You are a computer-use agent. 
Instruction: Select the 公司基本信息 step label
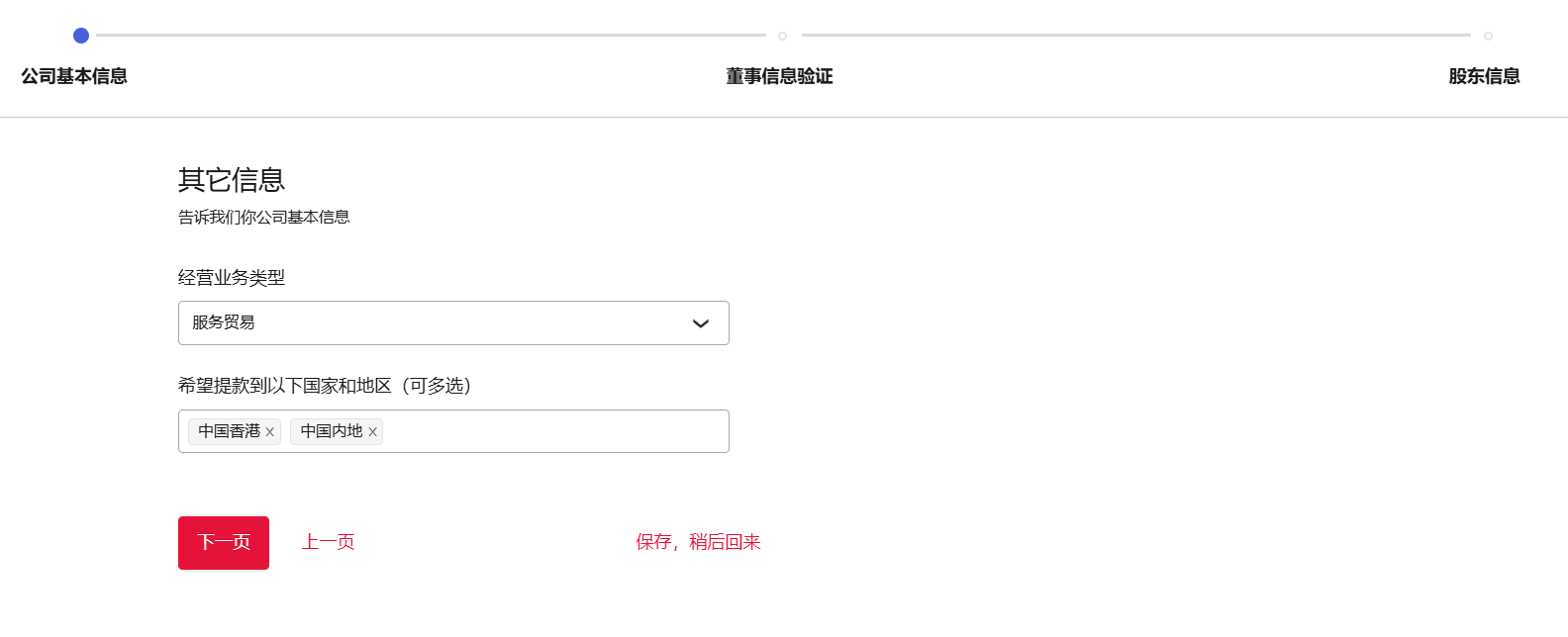point(74,76)
